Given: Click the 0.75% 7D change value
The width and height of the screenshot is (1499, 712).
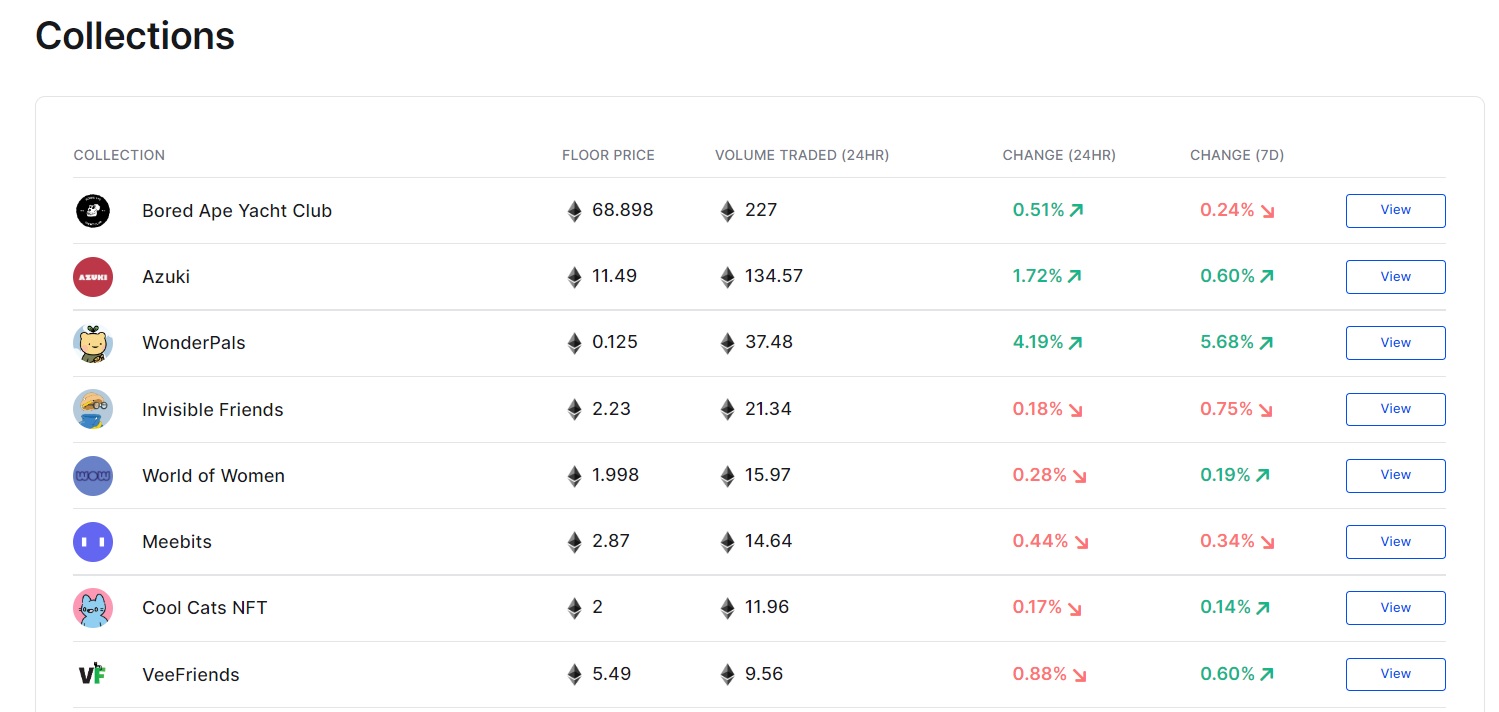Looking at the screenshot, I should click(x=1227, y=409).
